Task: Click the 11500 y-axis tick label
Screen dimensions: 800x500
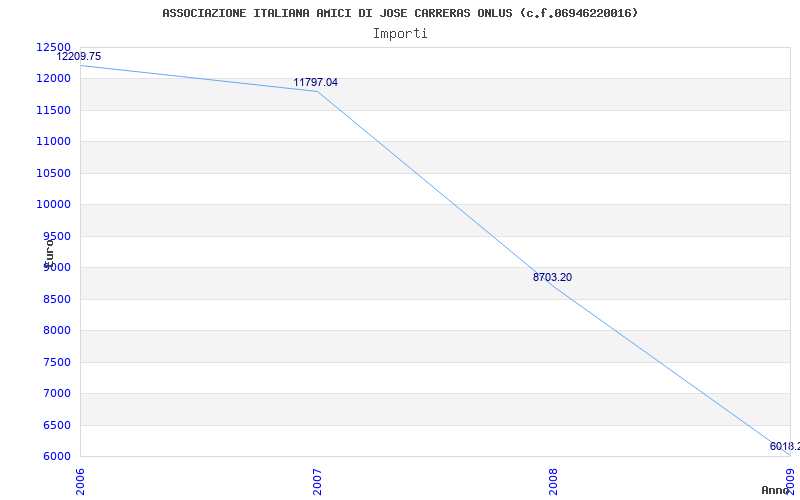Action: (x=53, y=110)
